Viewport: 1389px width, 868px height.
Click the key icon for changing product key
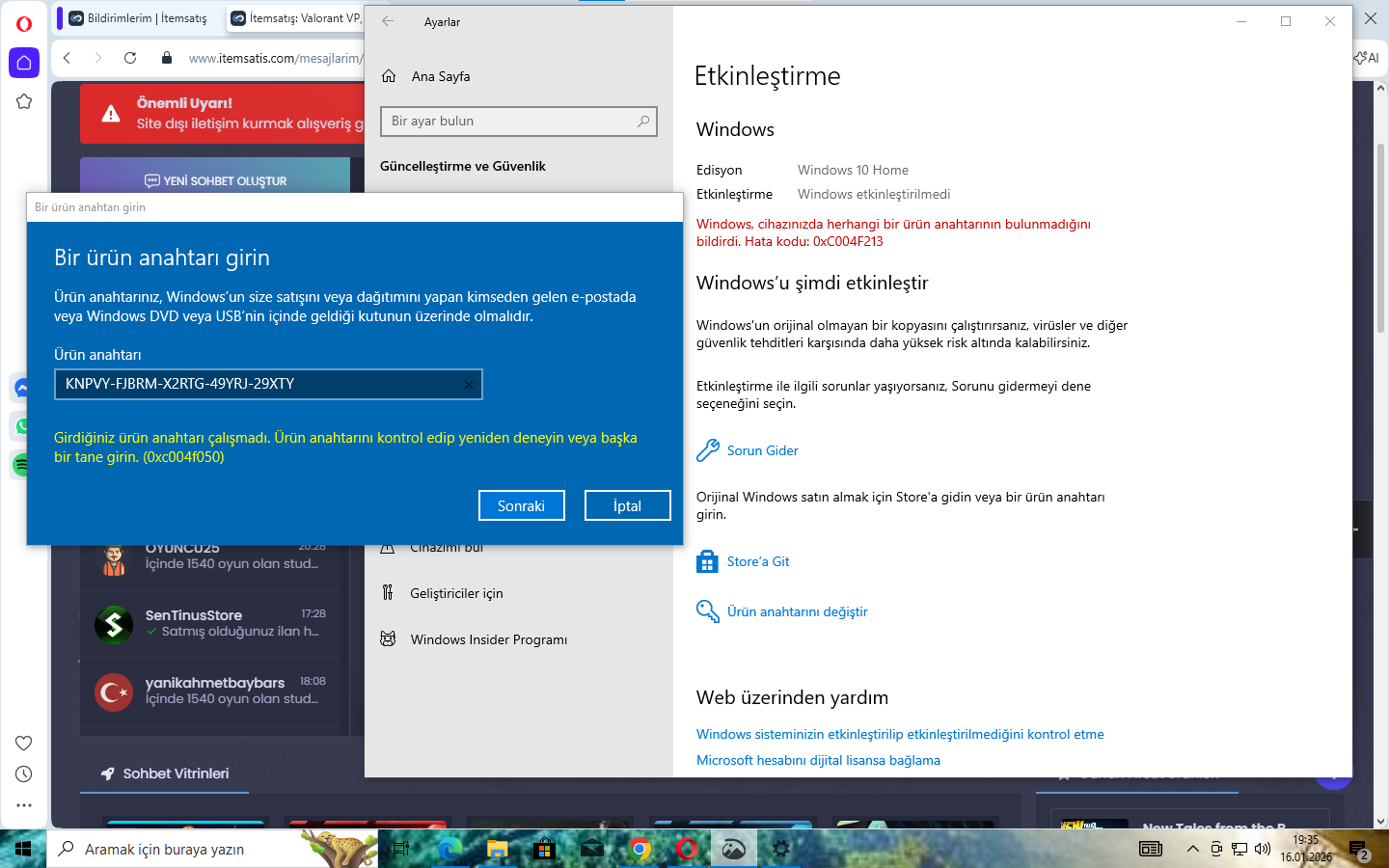click(x=708, y=611)
